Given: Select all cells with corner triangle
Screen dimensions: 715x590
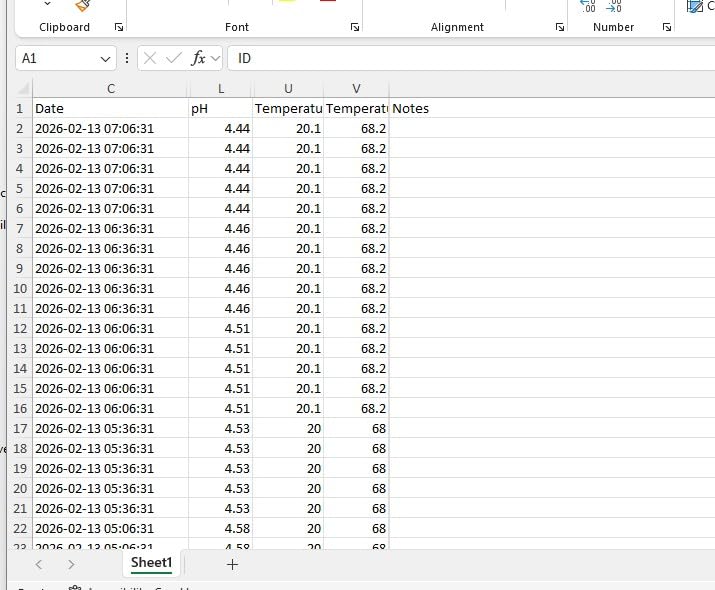Looking at the screenshot, I should 23,88.
